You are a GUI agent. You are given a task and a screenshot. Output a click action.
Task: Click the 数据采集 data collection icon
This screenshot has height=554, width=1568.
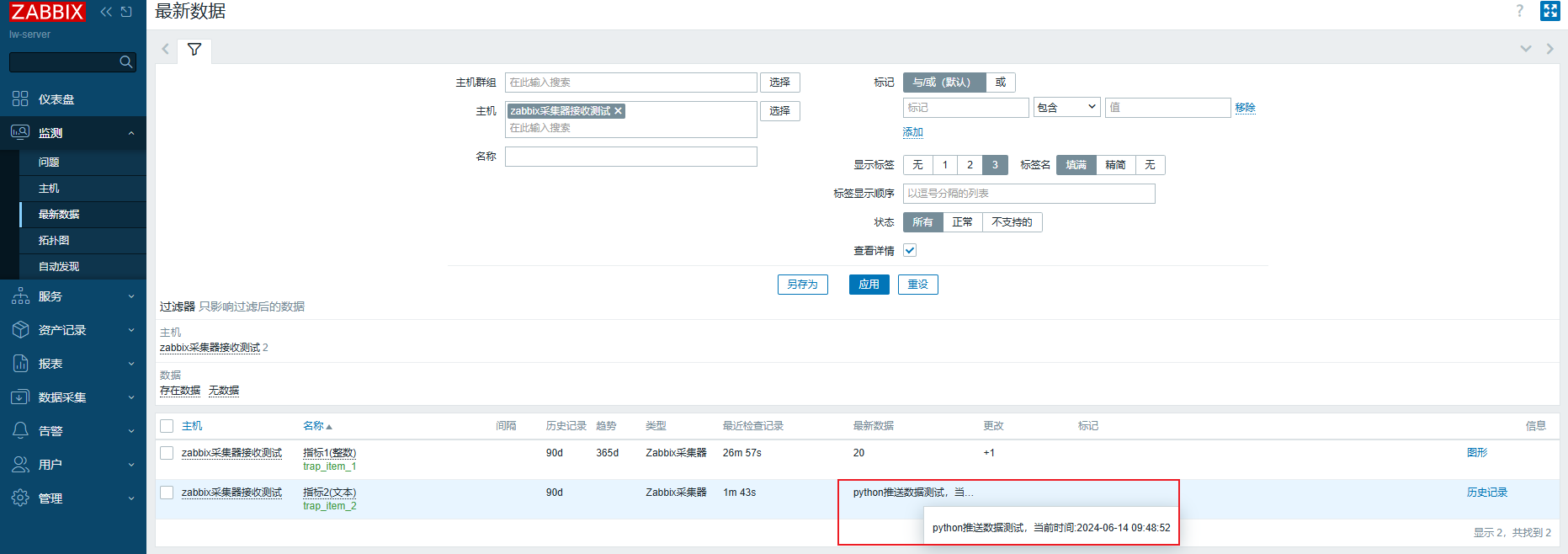(x=20, y=397)
